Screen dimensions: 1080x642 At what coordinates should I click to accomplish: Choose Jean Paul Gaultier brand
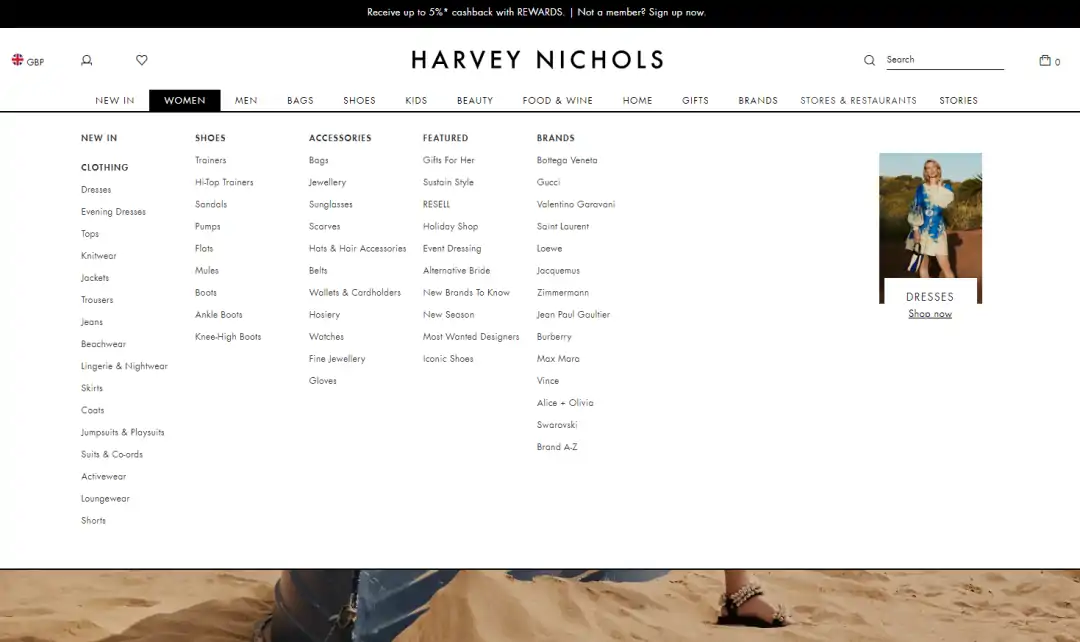(x=574, y=315)
